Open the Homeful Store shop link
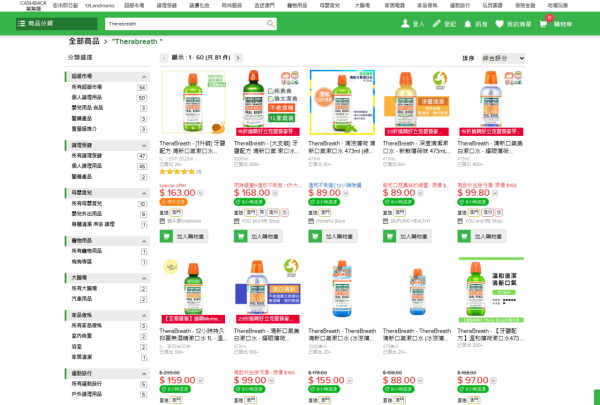The width and height of the screenshot is (600, 405). coord(331,221)
